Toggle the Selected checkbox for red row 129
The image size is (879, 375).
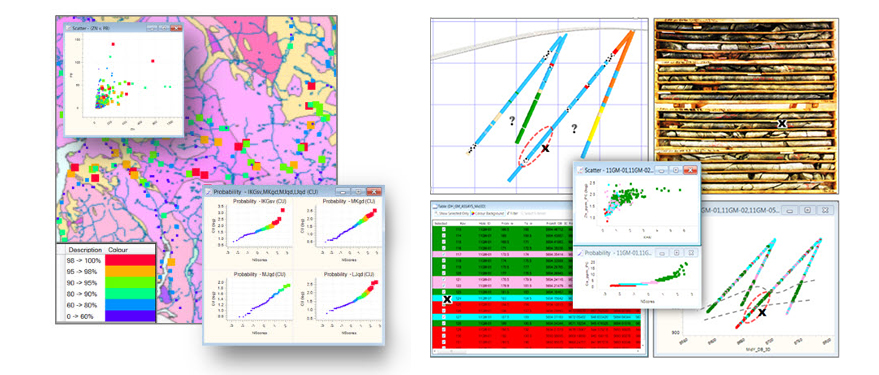point(443,330)
